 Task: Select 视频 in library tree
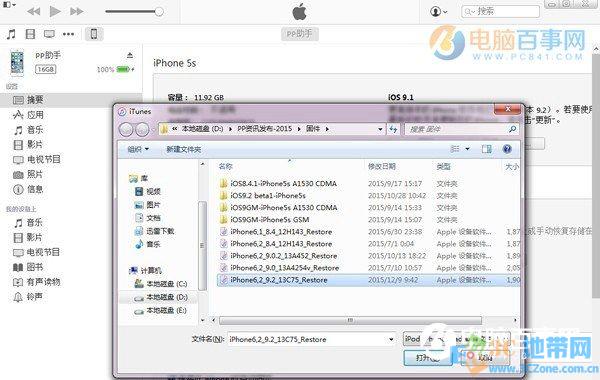pyautogui.click(x=148, y=191)
